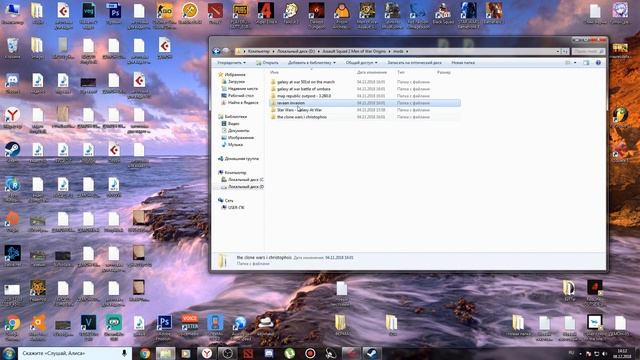Click the system tray volume icon

(x=604, y=353)
